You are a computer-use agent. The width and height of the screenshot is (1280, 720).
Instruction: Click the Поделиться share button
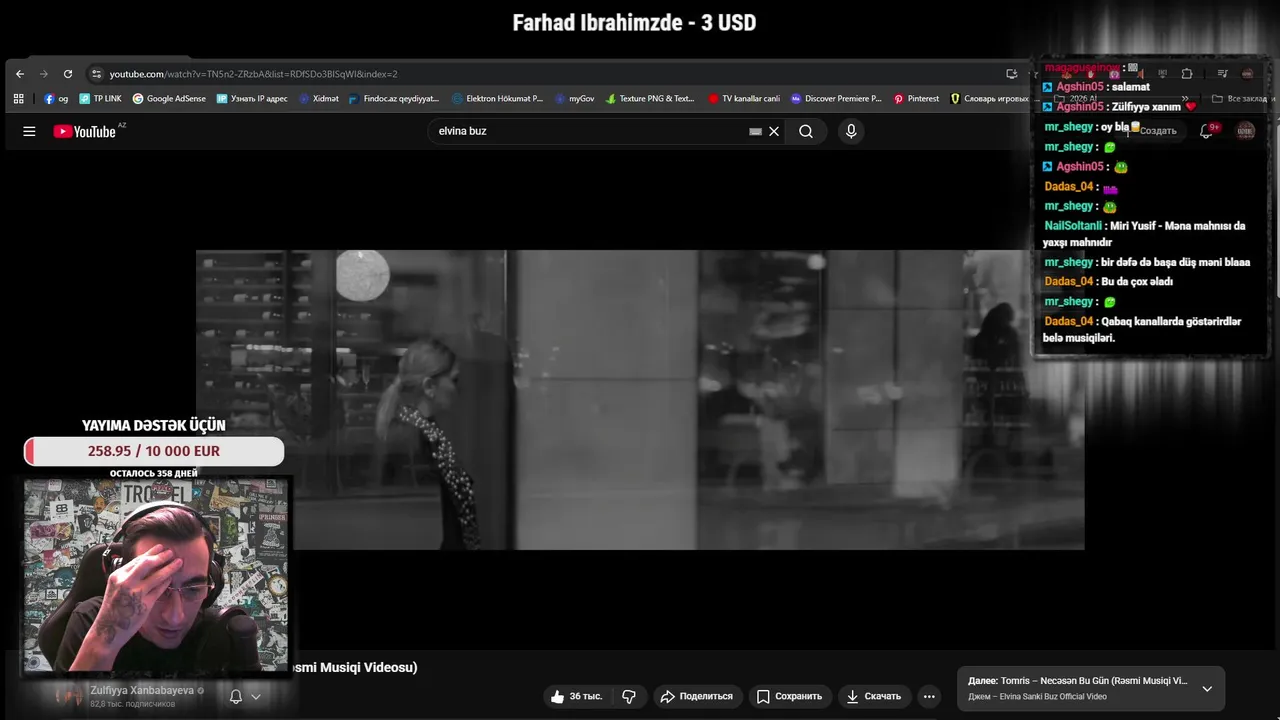pyautogui.click(x=697, y=696)
